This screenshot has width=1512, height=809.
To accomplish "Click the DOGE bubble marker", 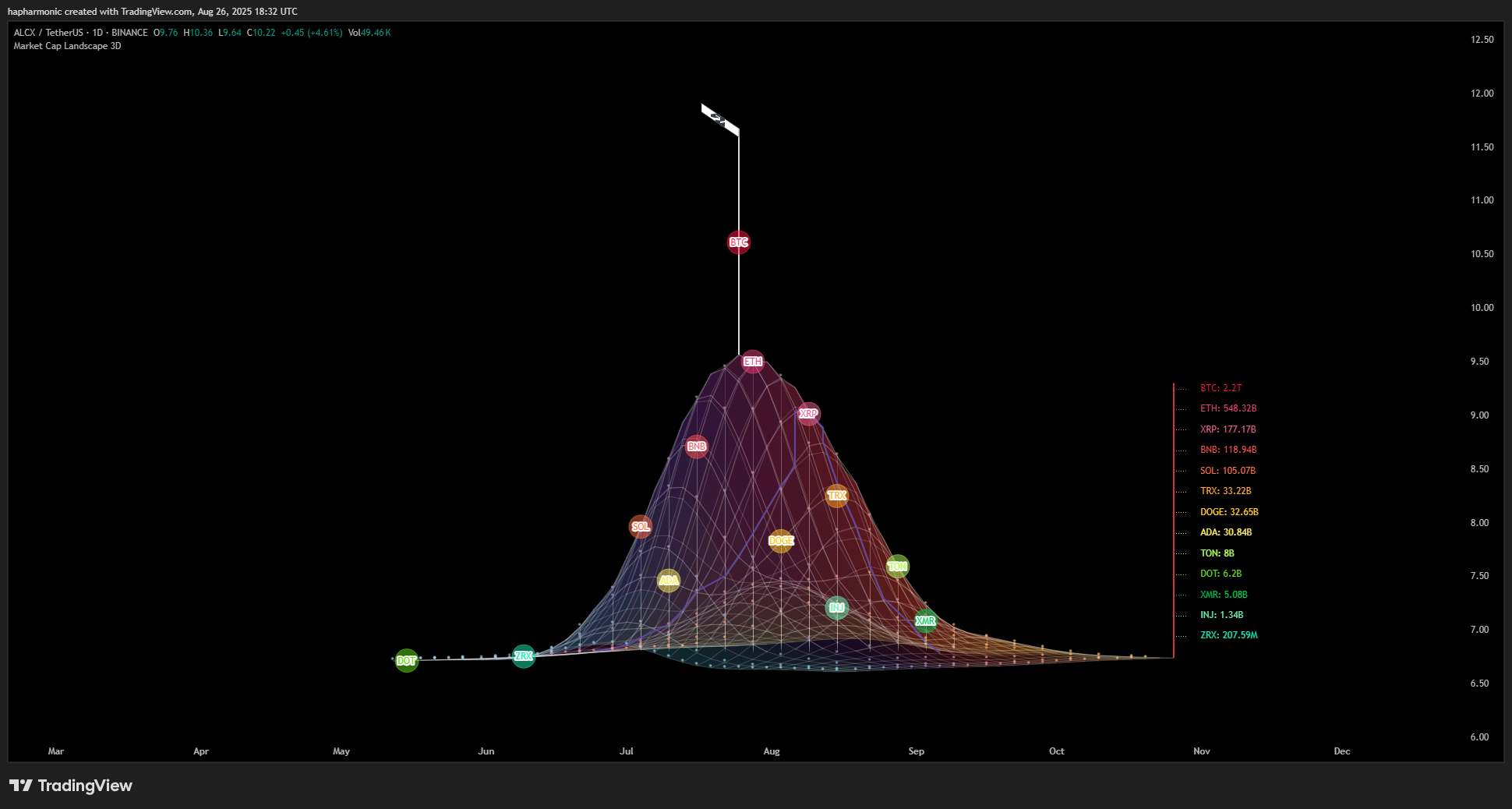I will coord(781,541).
